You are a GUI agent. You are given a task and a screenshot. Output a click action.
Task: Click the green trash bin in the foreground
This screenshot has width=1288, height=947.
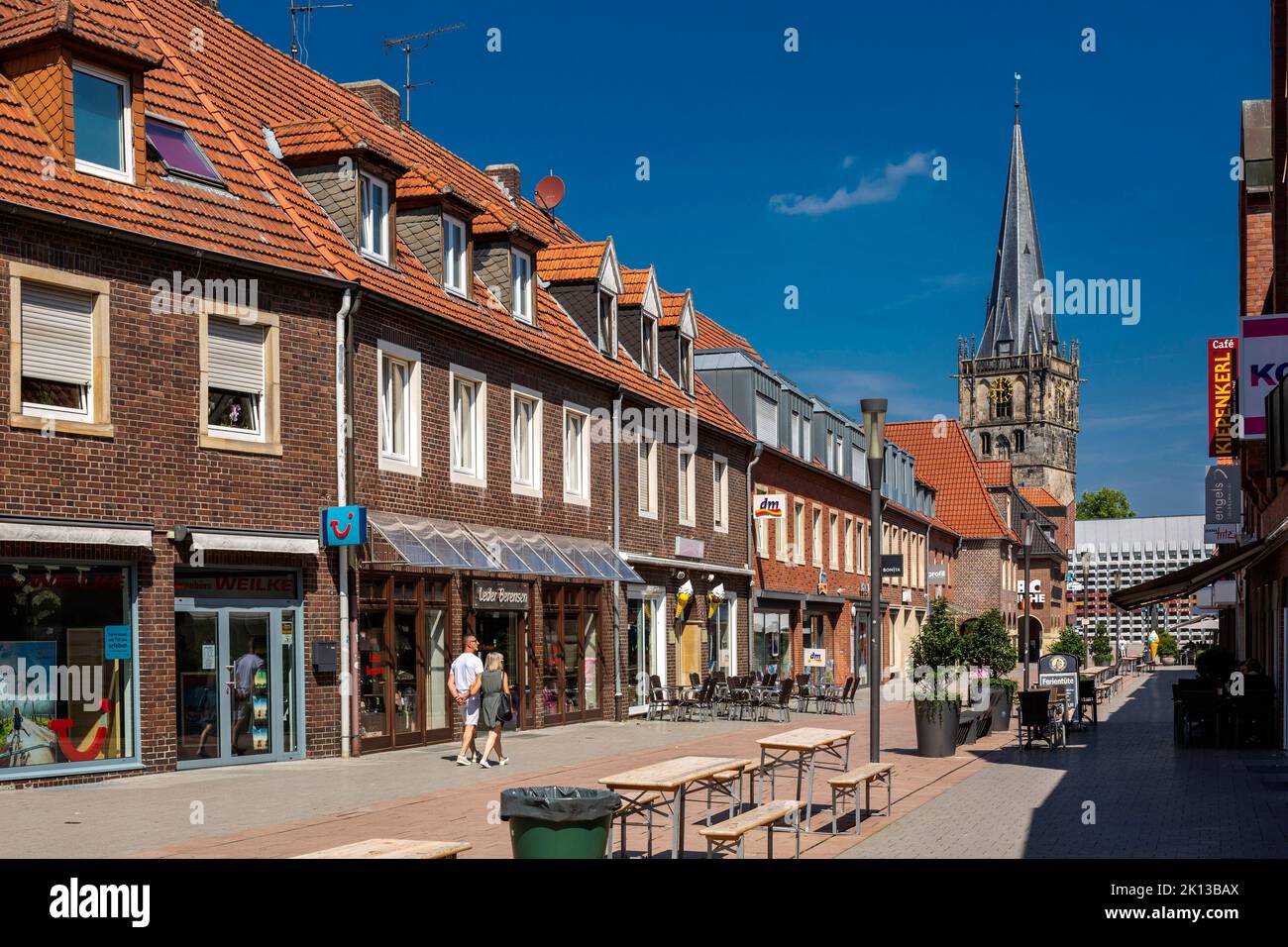(559, 822)
